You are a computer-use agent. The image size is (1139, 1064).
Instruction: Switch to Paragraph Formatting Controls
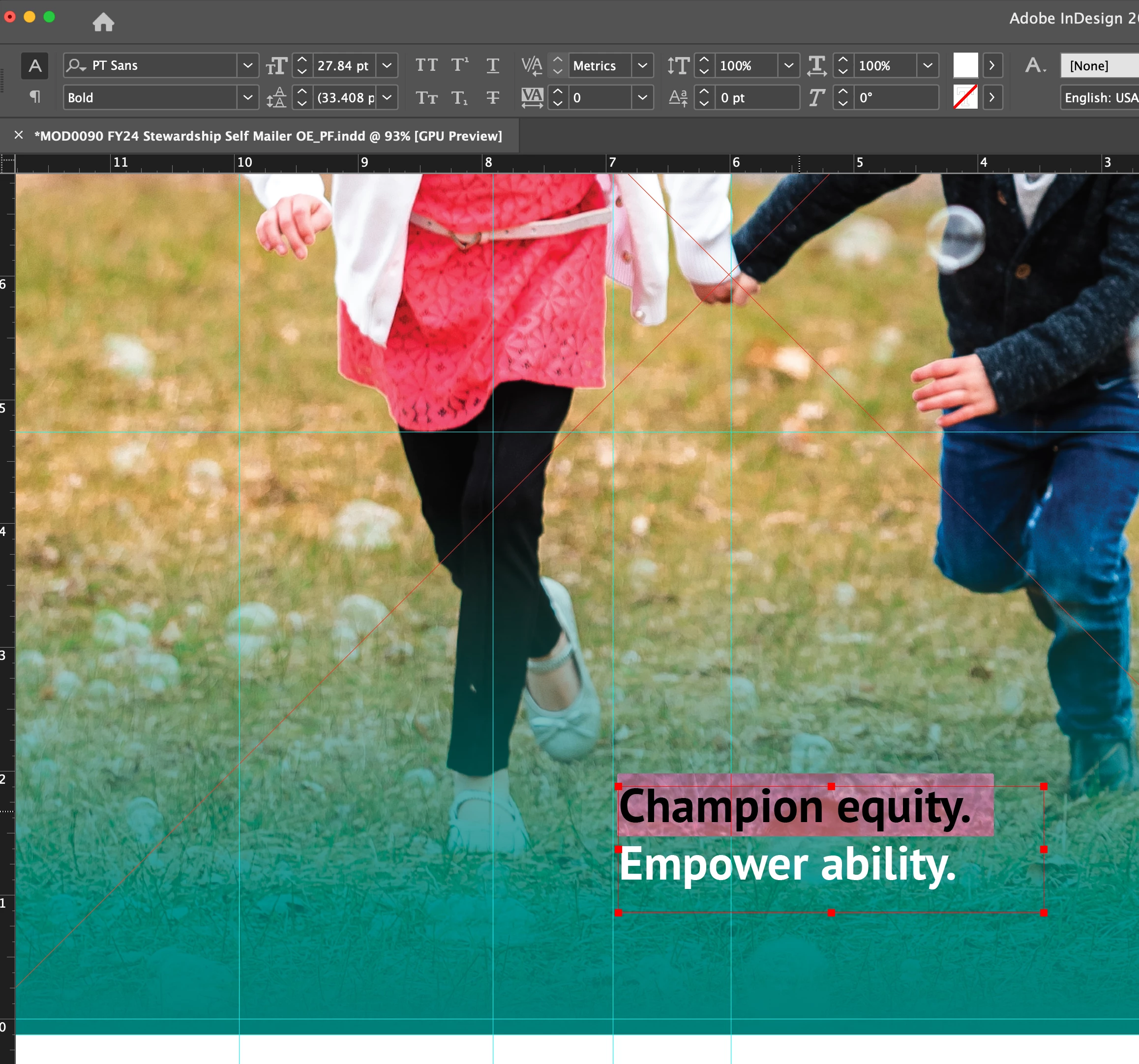pyautogui.click(x=35, y=97)
